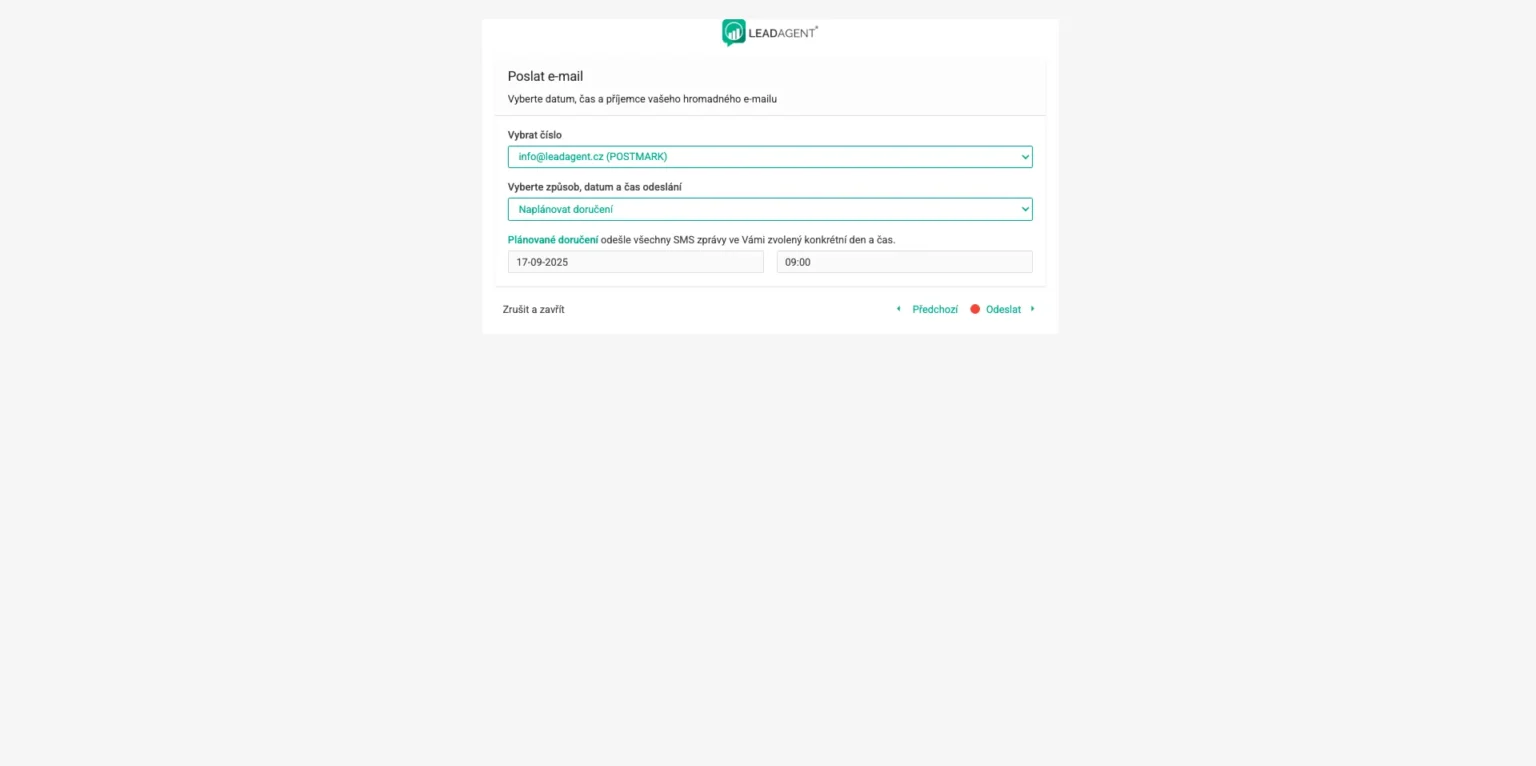Expand the chevron on info@leadagent.cz sender field
The image size is (1536, 766).
point(1025,157)
